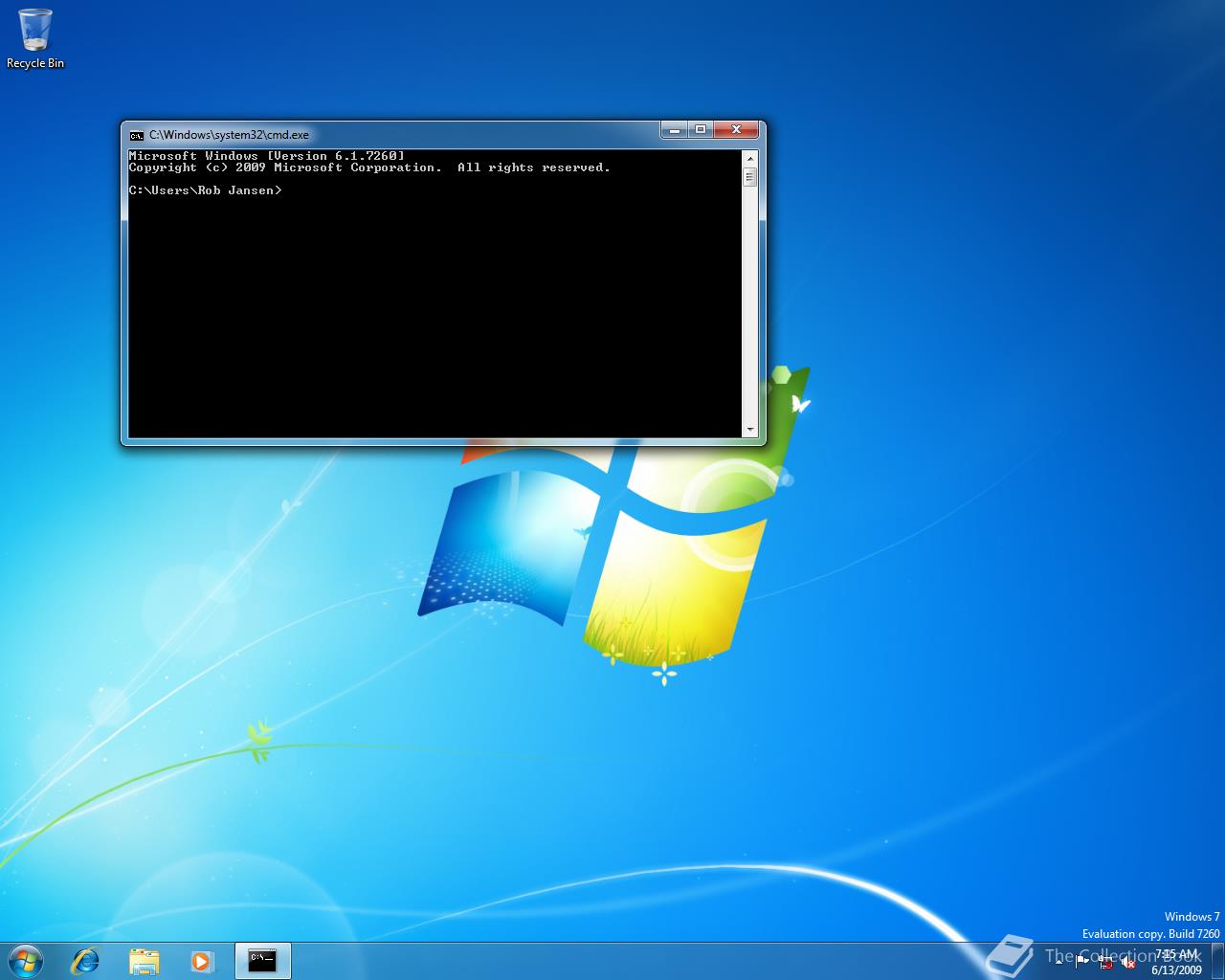
Task: Click scroll-up arrow in cmd window
Action: coord(749,158)
